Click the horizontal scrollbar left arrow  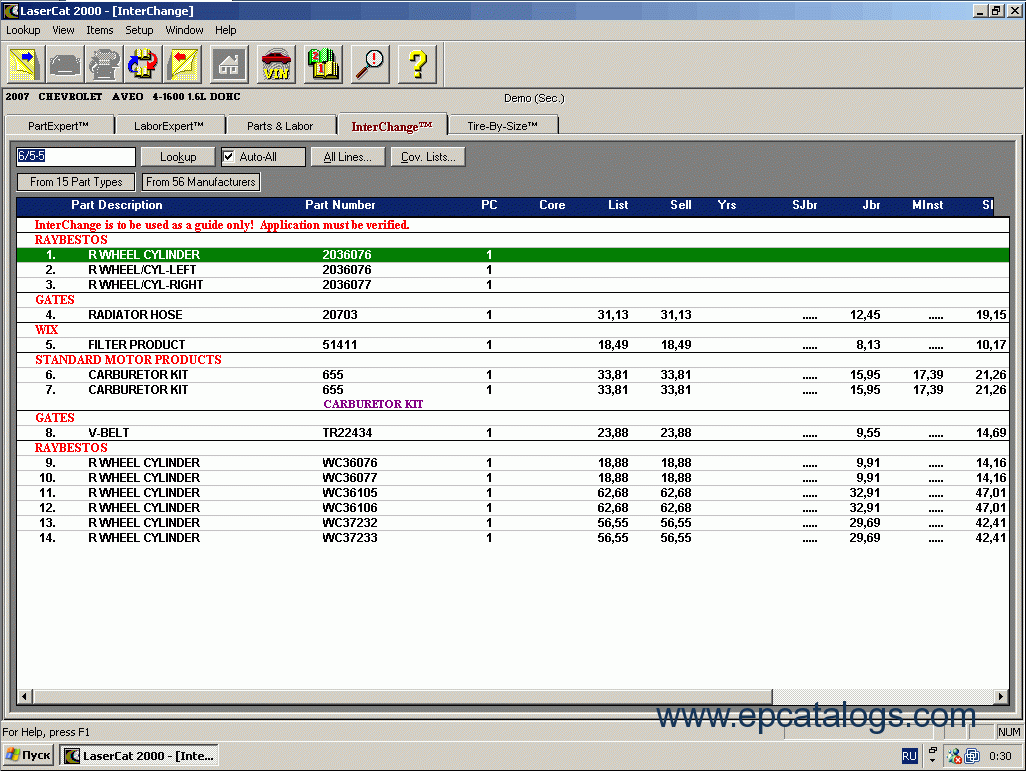[24, 696]
